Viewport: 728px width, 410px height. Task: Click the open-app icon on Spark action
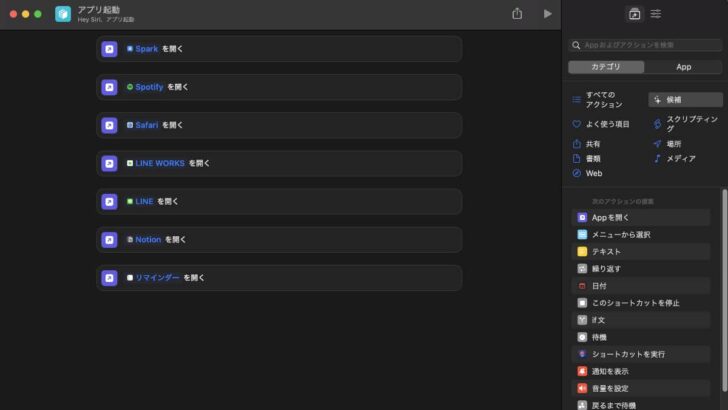pos(109,49)
